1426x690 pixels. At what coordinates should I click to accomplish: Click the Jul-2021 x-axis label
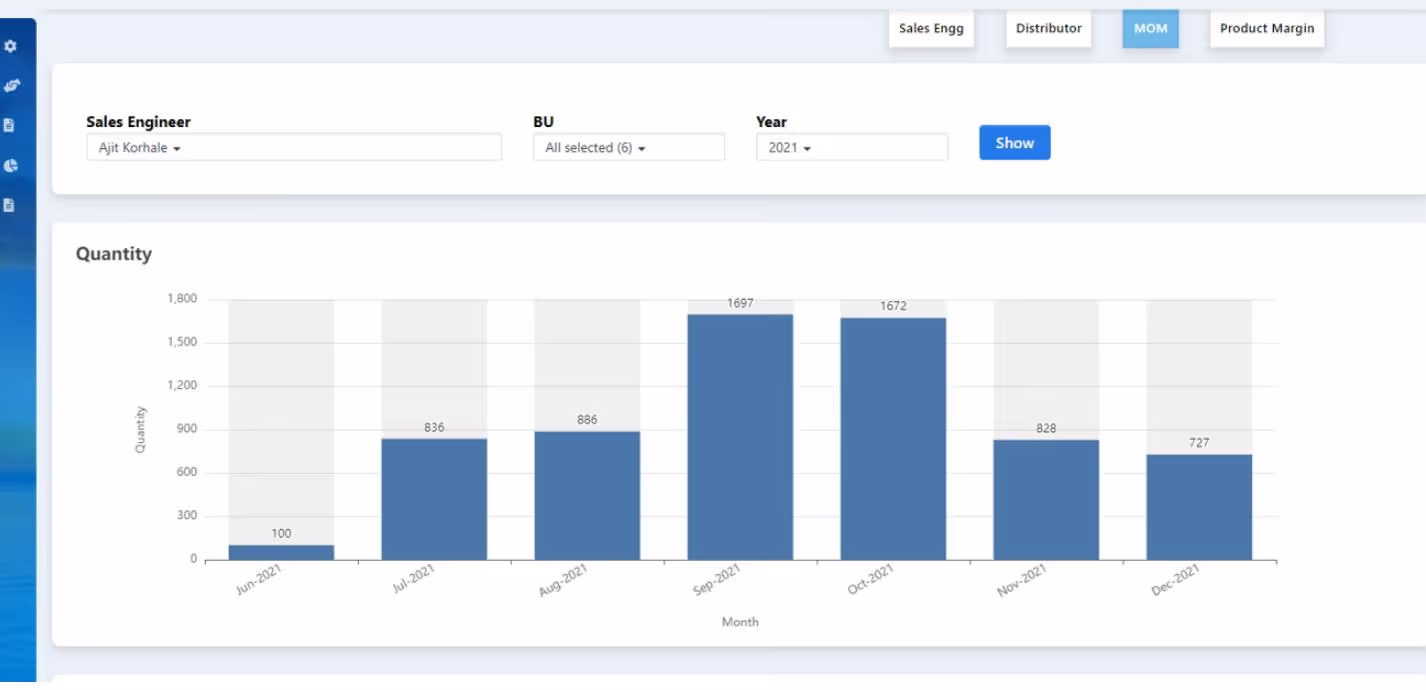click(414, 581)
